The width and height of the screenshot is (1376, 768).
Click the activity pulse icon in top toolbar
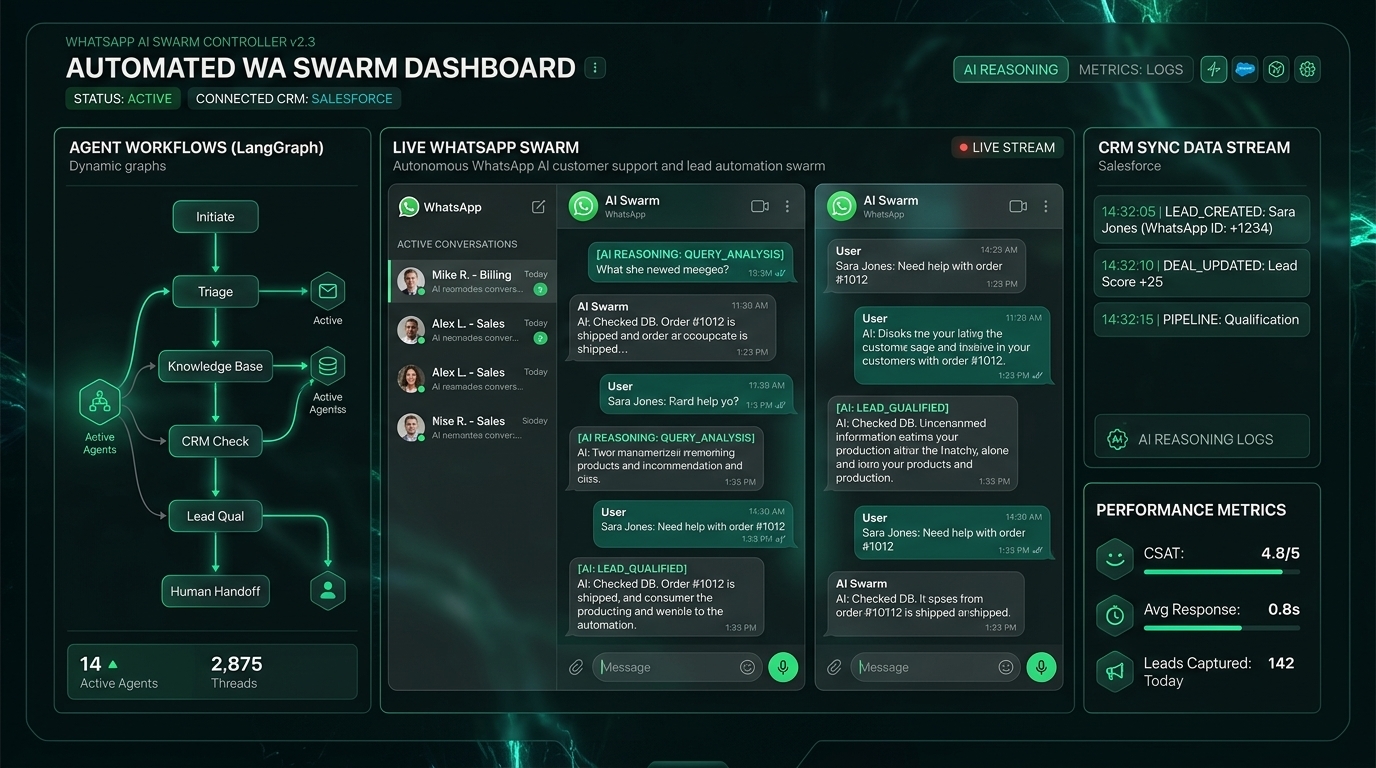(x=1214, y=69)
